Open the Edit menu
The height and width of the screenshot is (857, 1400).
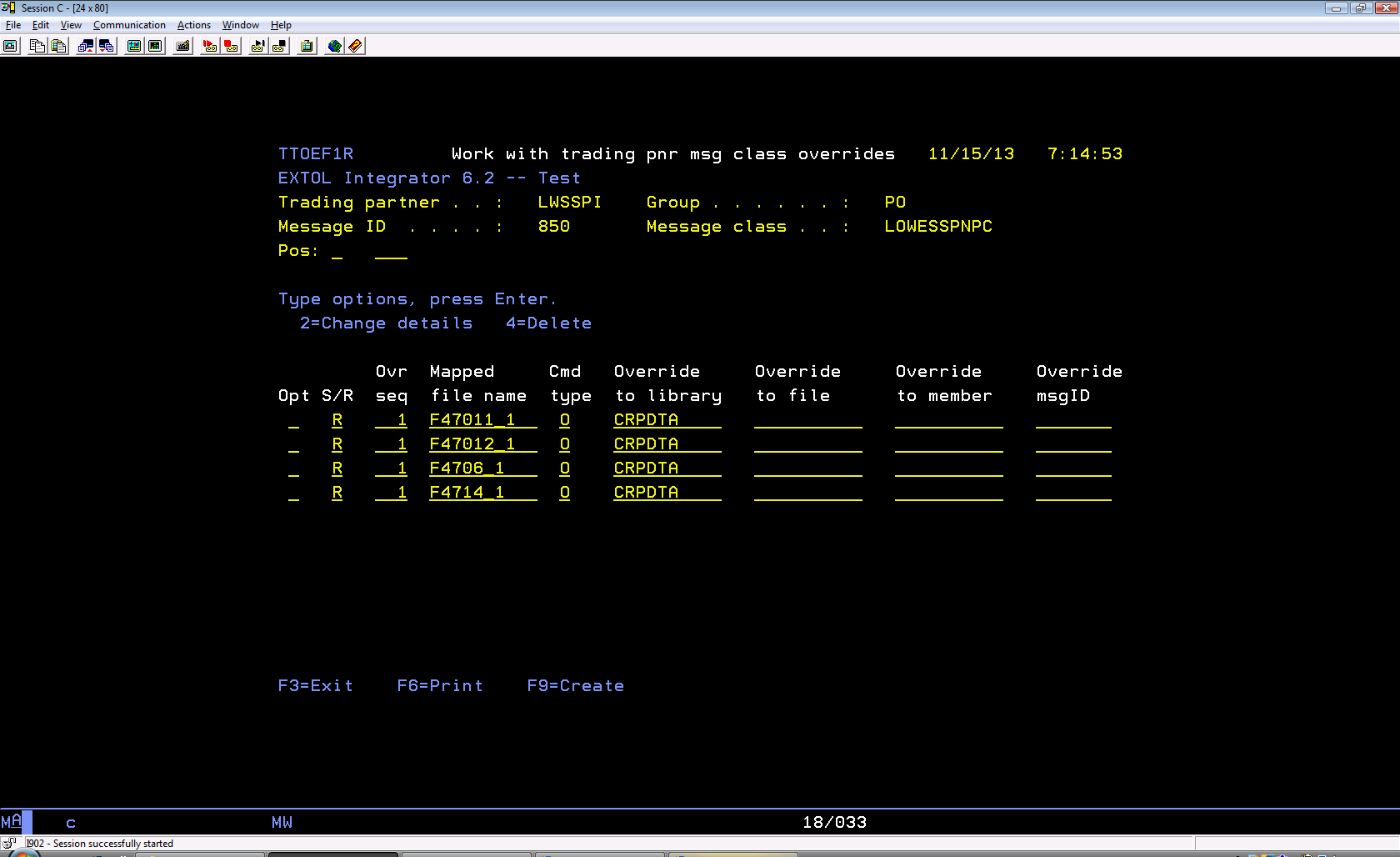[40, 25]
